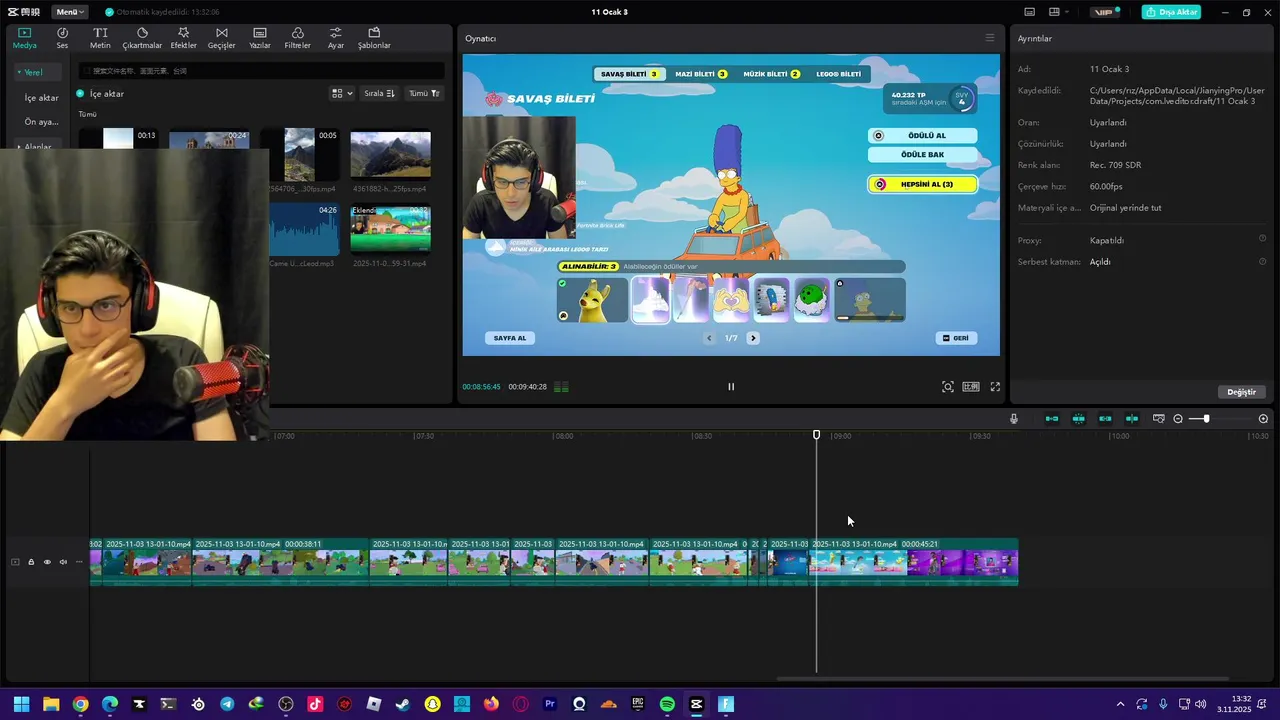Image resolution: width=1280 pixels, height=720 pixels.
Task: Open the Efektler effects tab
Action: coord(183,38)
